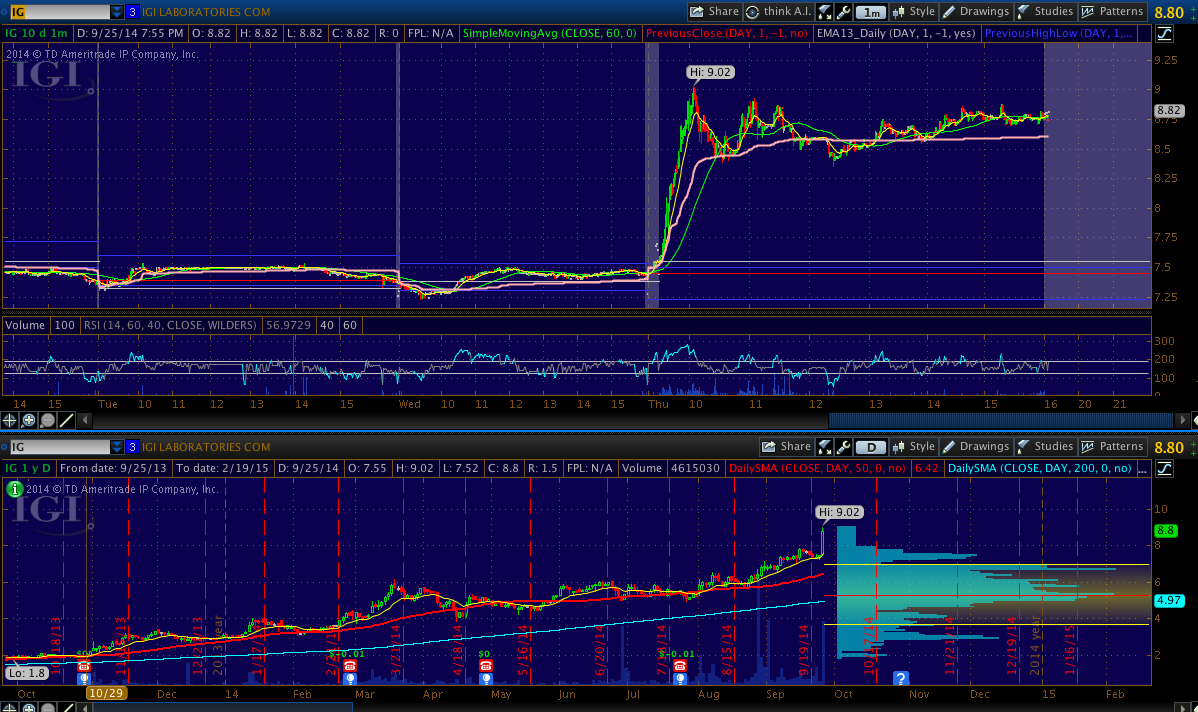1198x712 pixels.
Task: Change the 1m timeframe in top chart
Action: pos(872,12)
